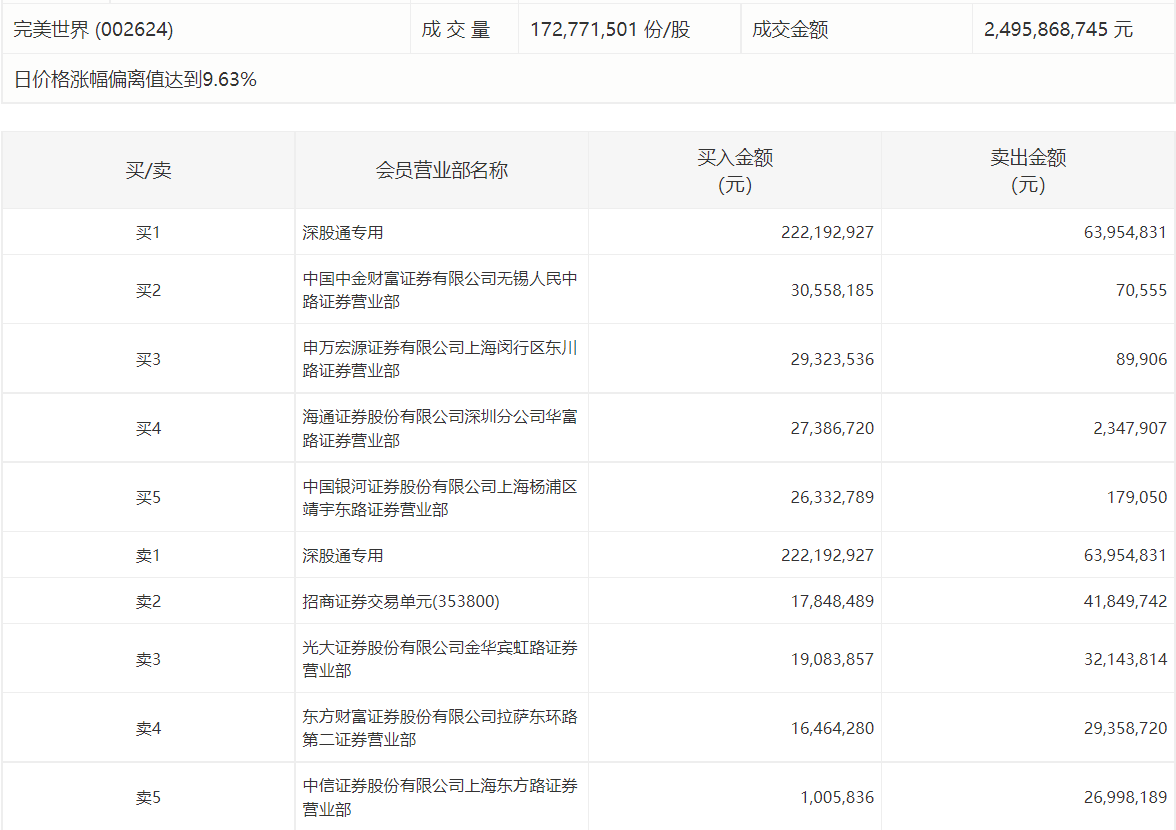Select the 成交量 value 172,771,501 份/股
Viewport: 1176px width, 830px height.
pos(610,30)
